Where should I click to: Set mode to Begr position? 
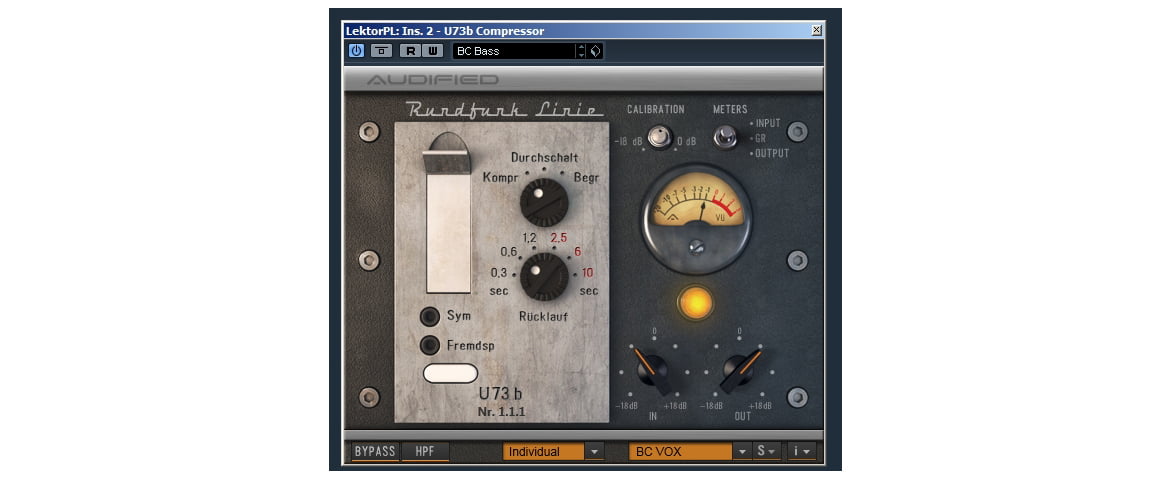[x=586, y=178]
